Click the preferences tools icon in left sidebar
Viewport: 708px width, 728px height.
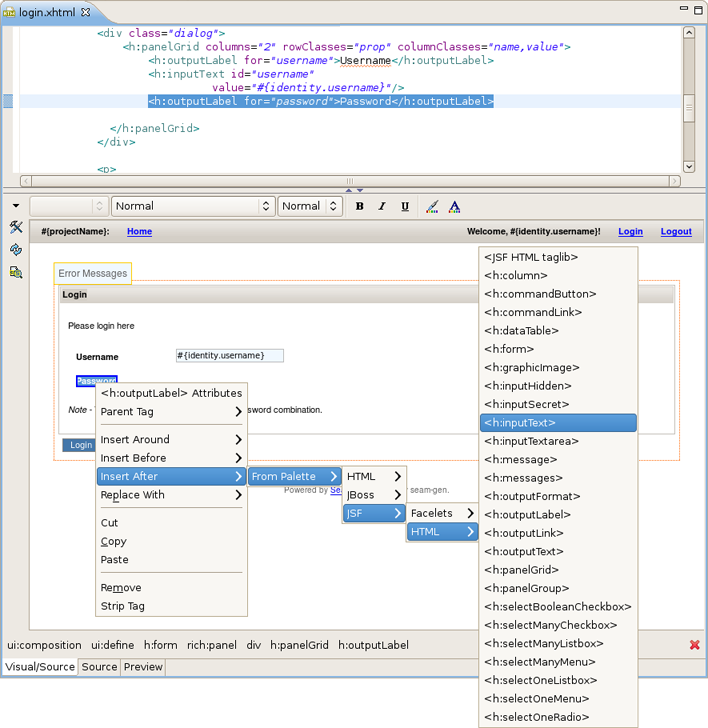(16, 228)
